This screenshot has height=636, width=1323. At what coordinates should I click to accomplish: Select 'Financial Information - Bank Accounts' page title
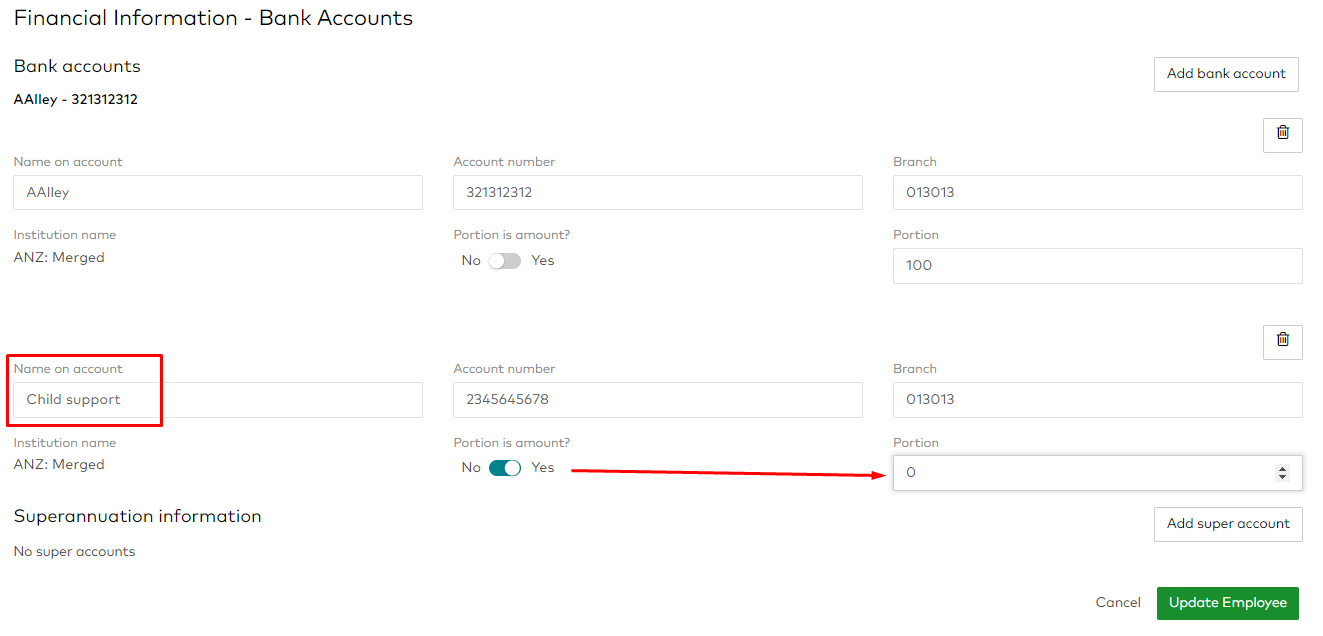[x=213, y=18]
